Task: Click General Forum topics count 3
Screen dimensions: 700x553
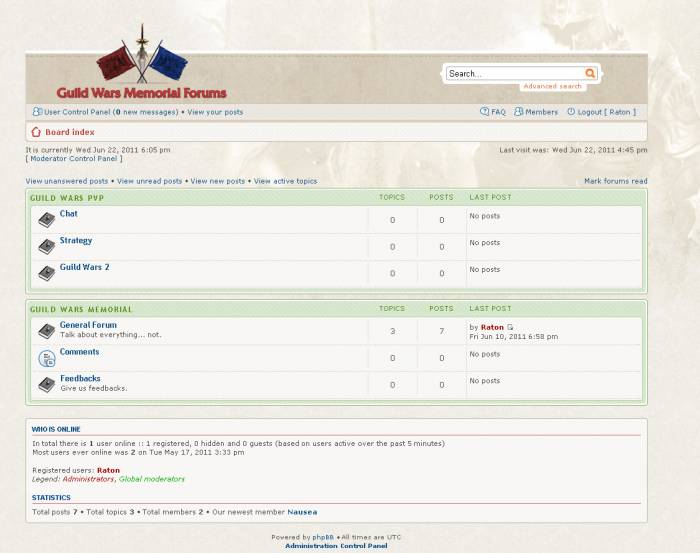Action: (x=392, y=331)
